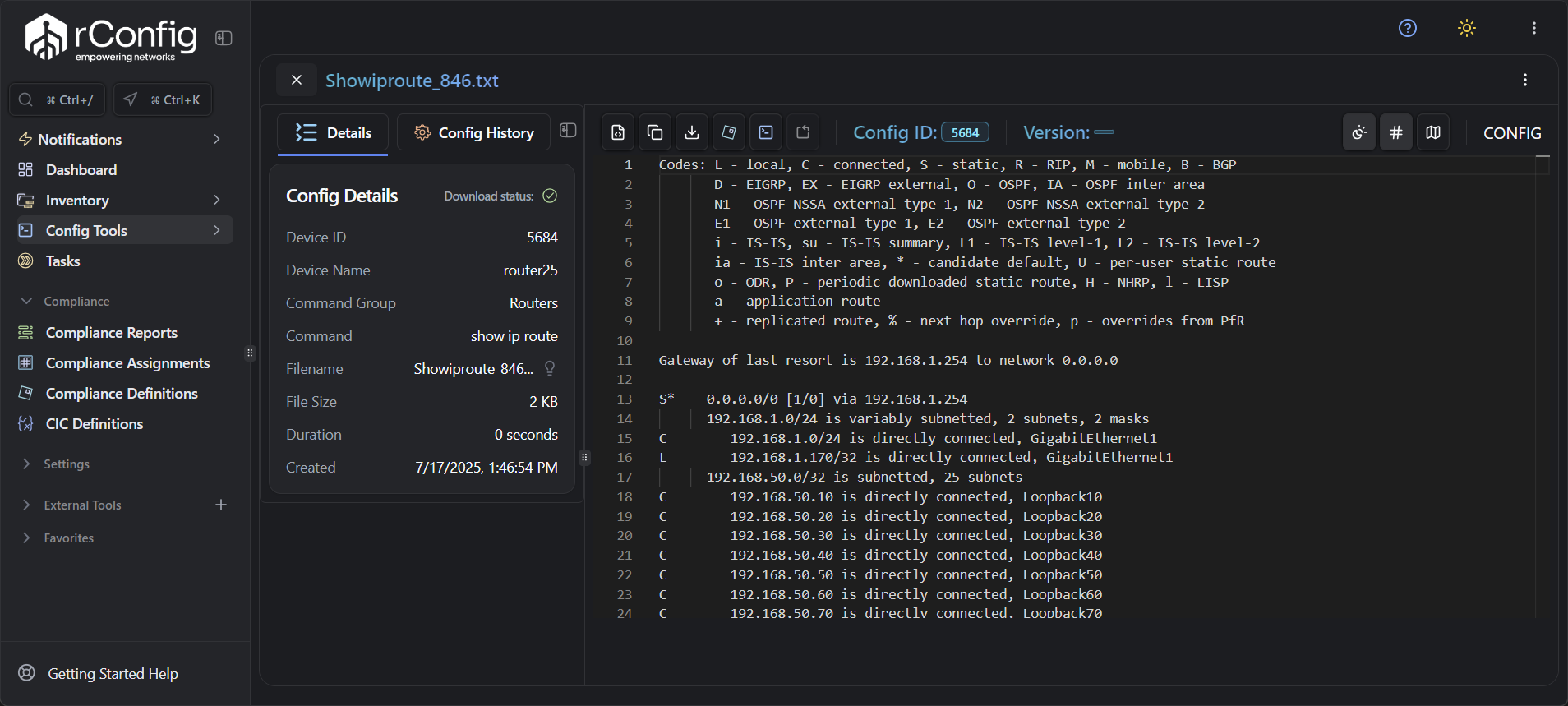Click line 11 Gateway of last resort

[888, 360]
